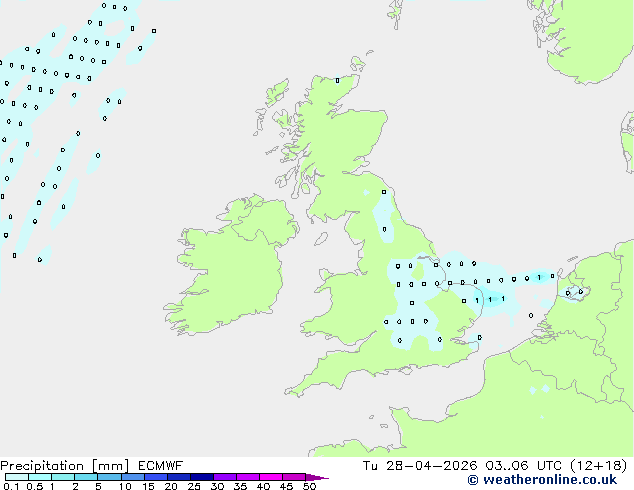Choose the 40–45 mm magenta legend swatch

[271, 477]
